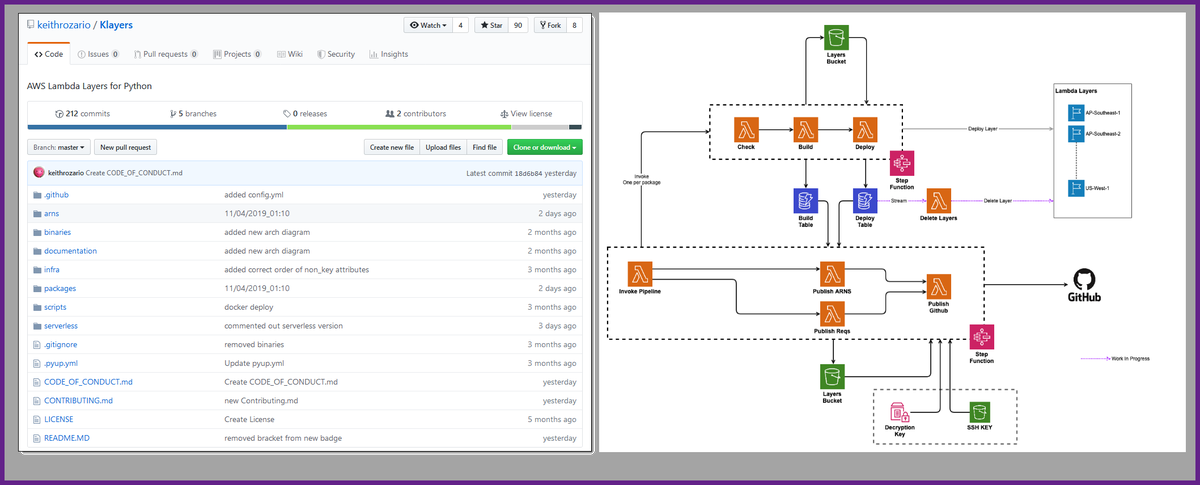Open the Branch master dropdown
1200x485 pixels.
[60, 147]
